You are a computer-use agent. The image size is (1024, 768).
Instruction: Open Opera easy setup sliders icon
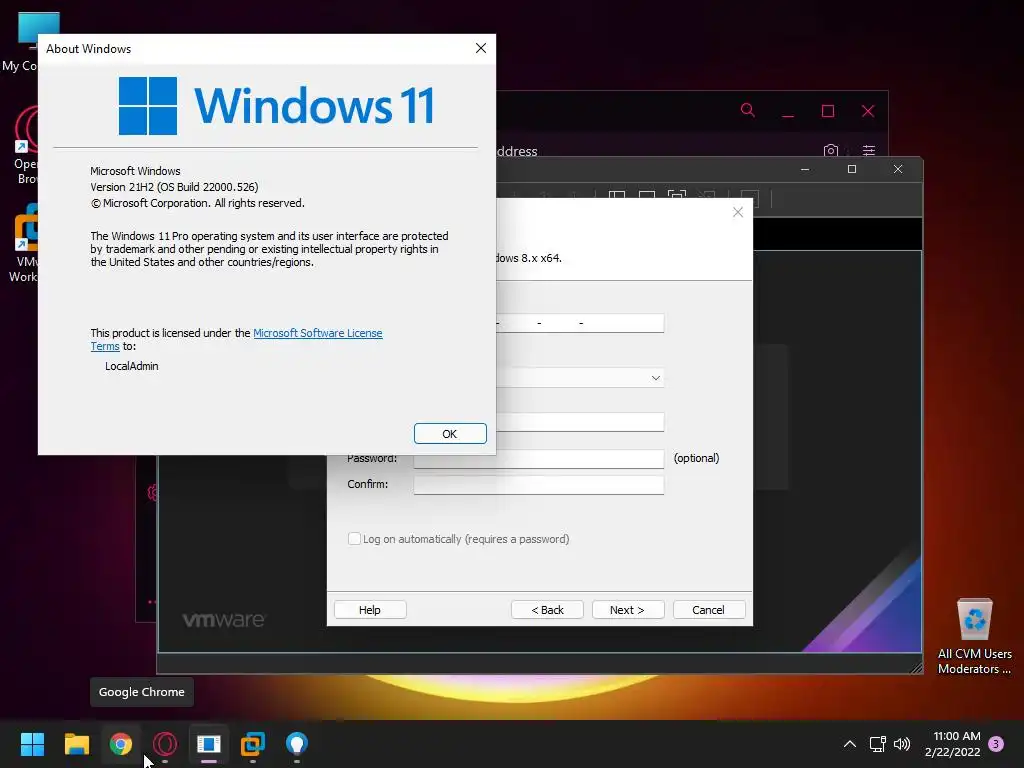pyautogui.click(x=869, y=151)
